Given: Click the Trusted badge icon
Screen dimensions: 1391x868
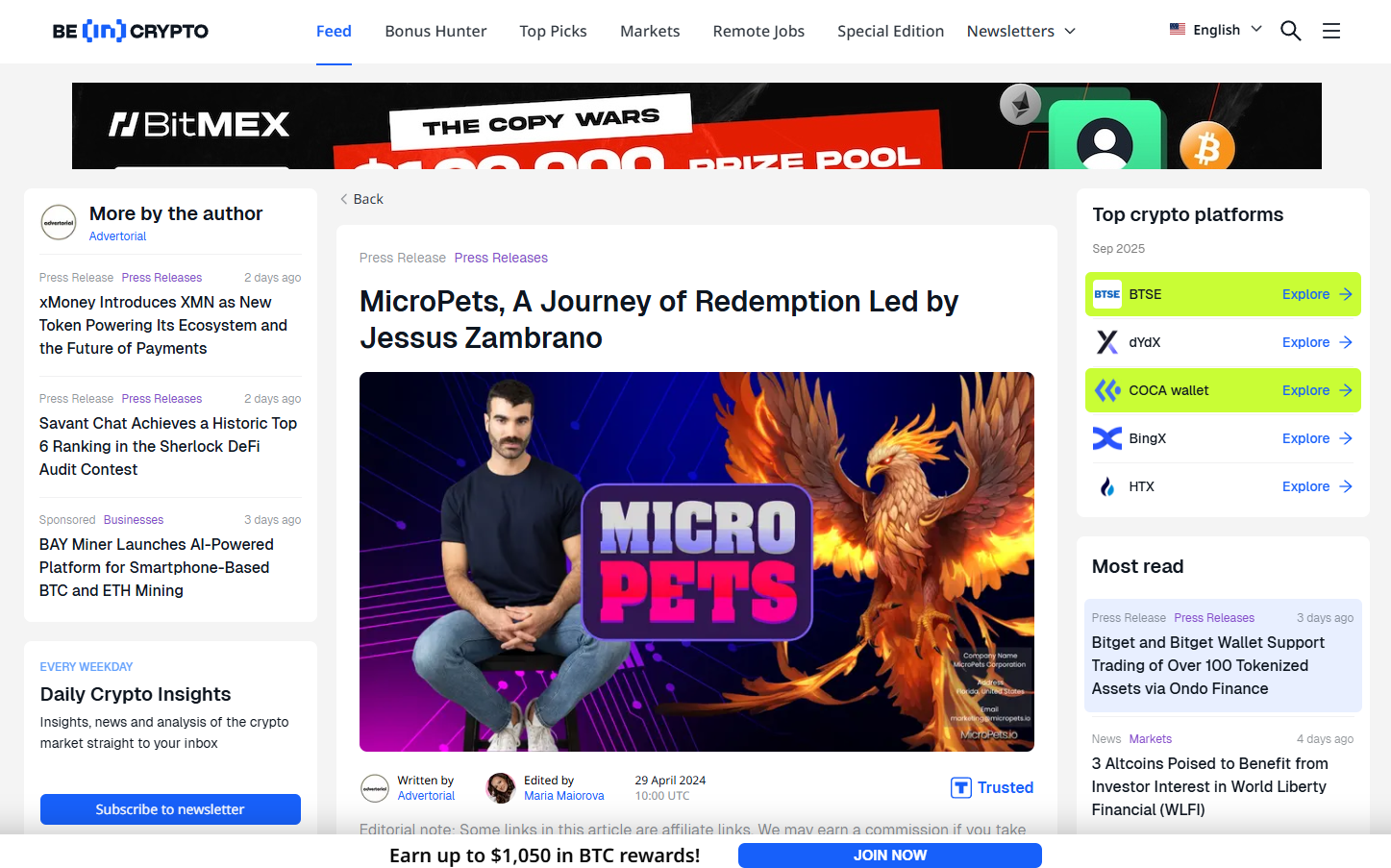Looking at the screenshot, I should (x=961, y=788).
